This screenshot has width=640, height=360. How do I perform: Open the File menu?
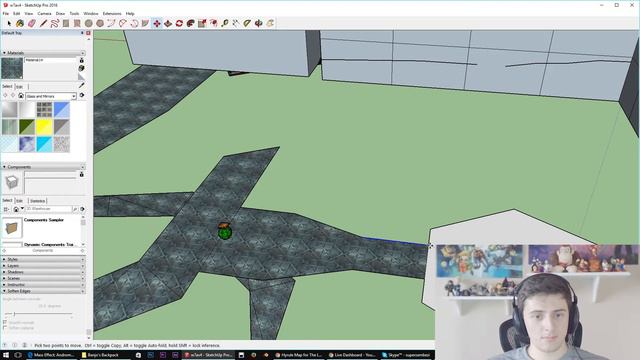pyautogui.click(x=6, y=13)
